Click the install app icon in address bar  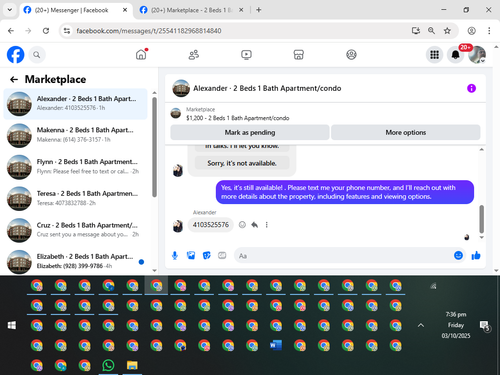416,31
